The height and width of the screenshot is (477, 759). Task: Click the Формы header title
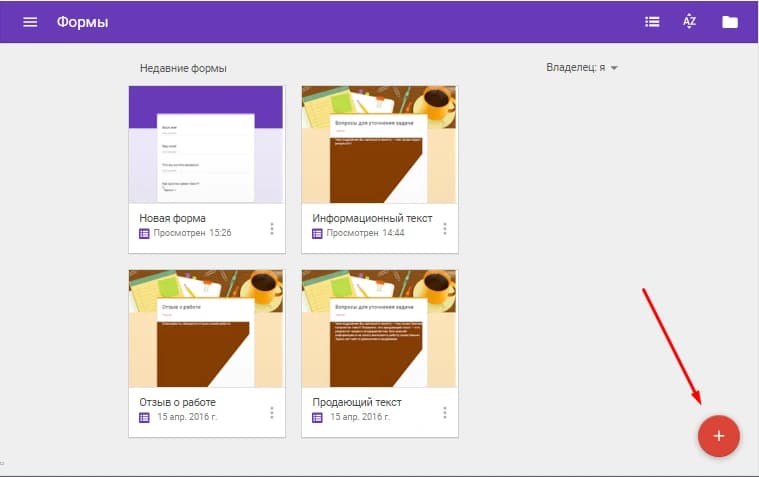tap(82, 22)
